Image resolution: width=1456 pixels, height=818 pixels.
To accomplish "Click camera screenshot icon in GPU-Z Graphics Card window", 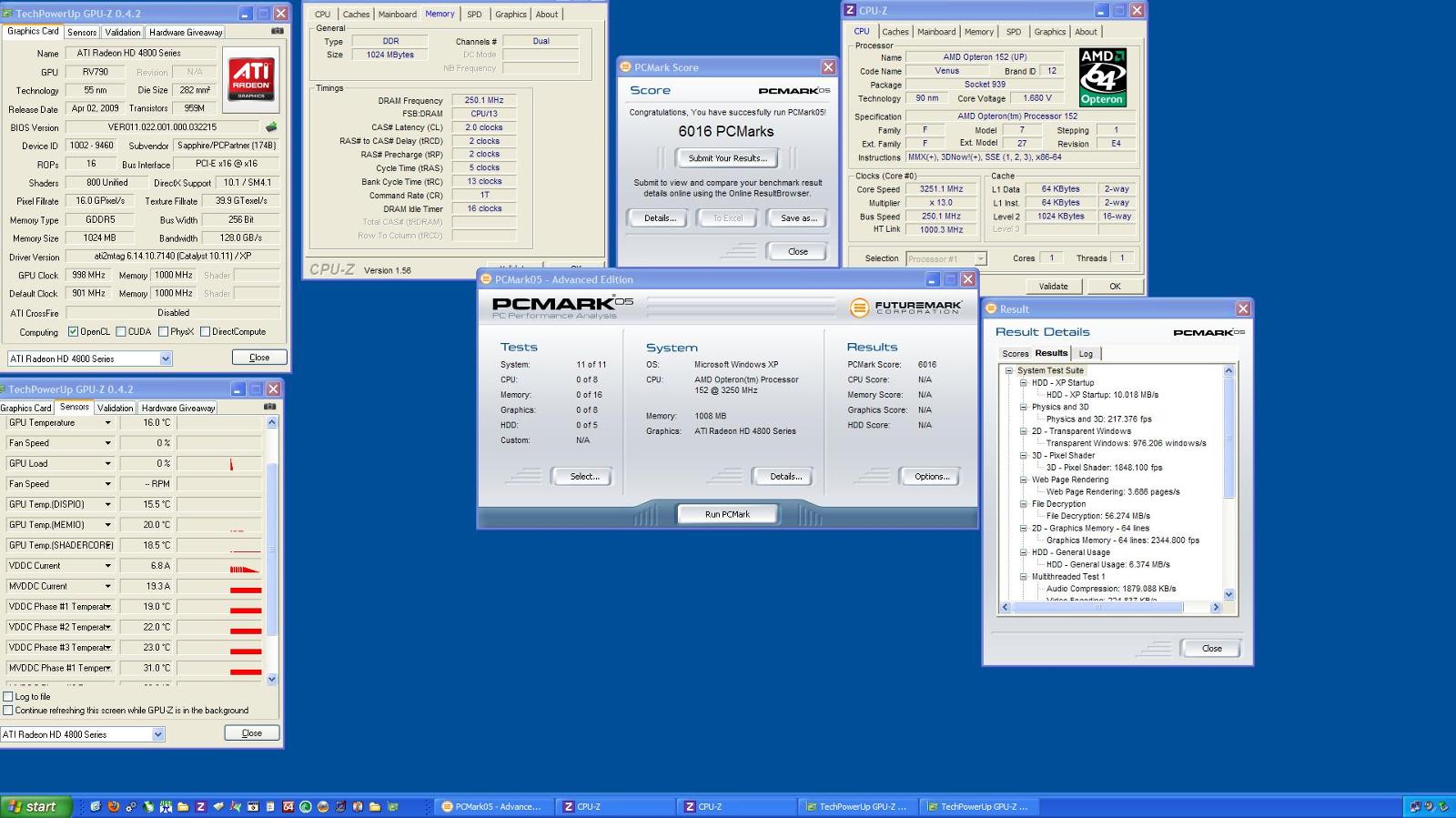I will [278, 31].
